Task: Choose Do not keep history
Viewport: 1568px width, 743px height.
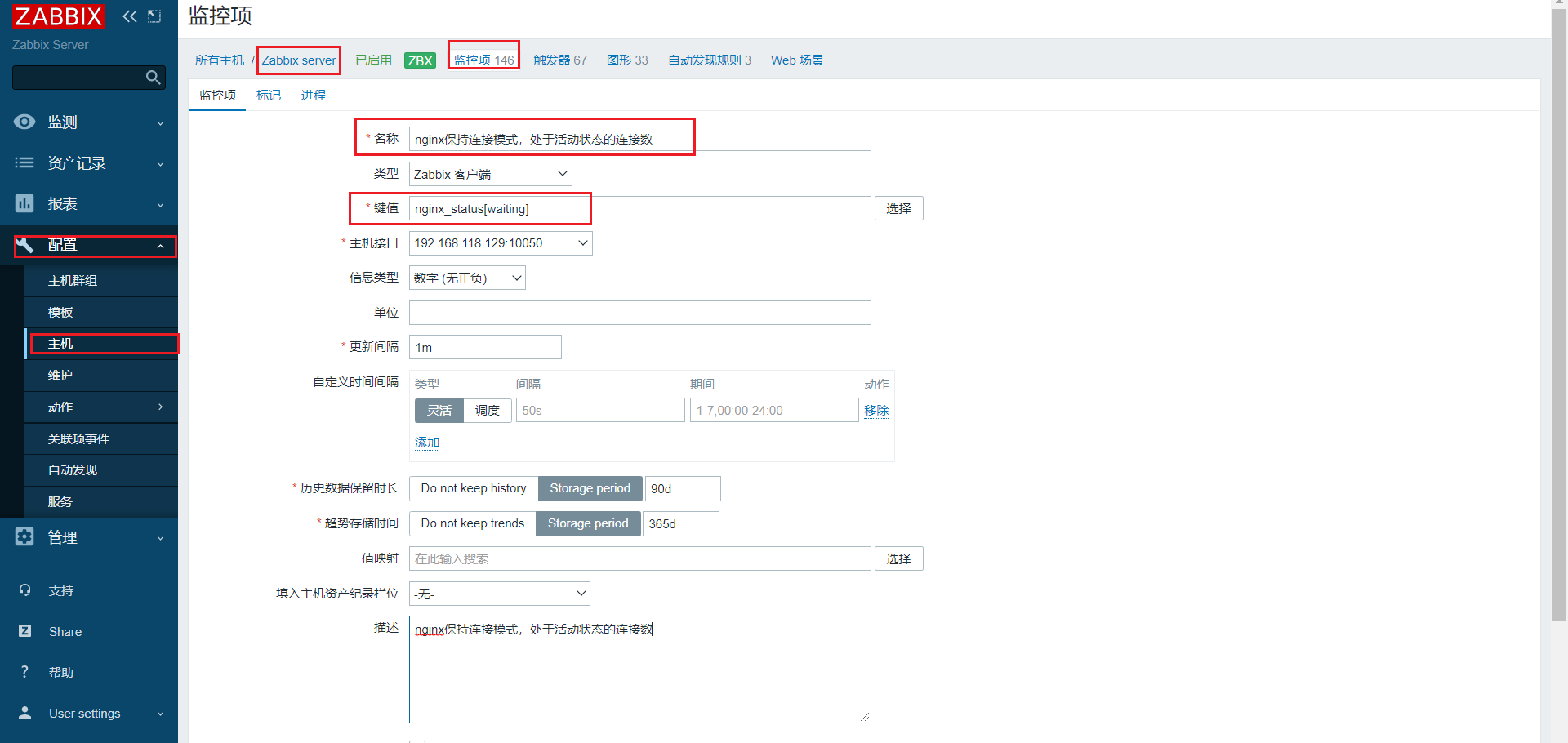Action: pos(474,488)
